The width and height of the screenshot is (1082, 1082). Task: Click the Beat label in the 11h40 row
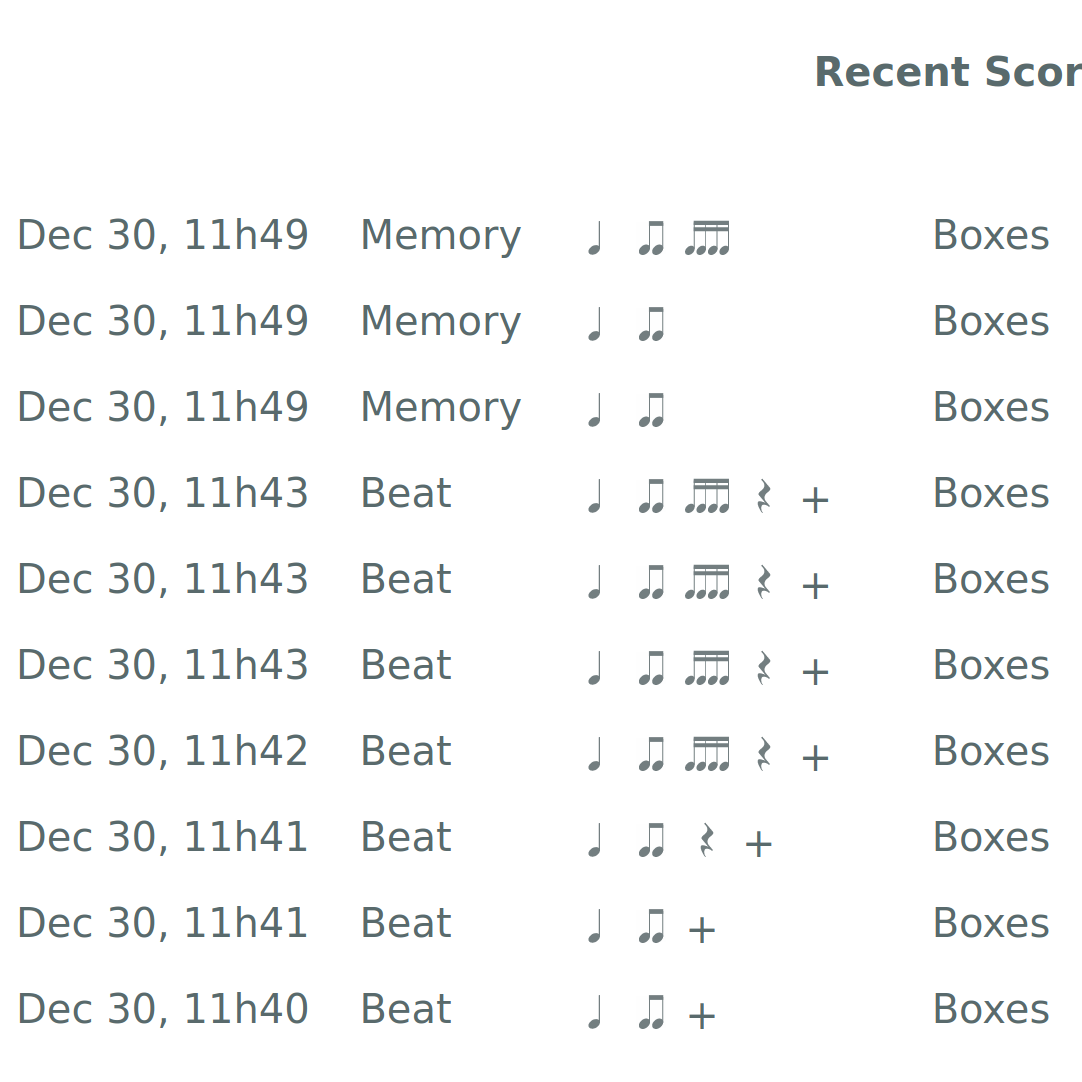click(x=406, y=1010)
